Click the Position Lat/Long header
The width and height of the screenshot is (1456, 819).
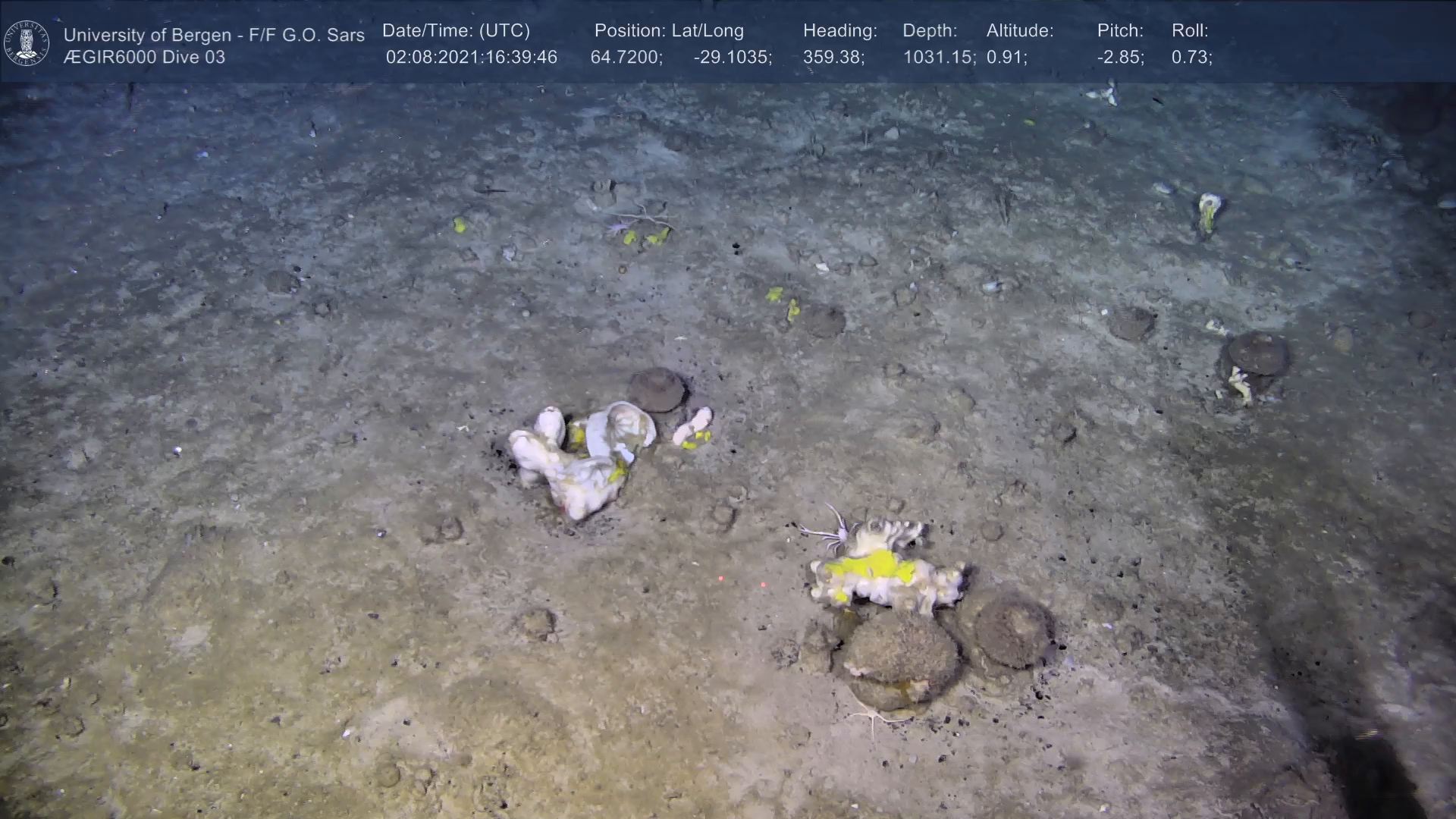669,31
